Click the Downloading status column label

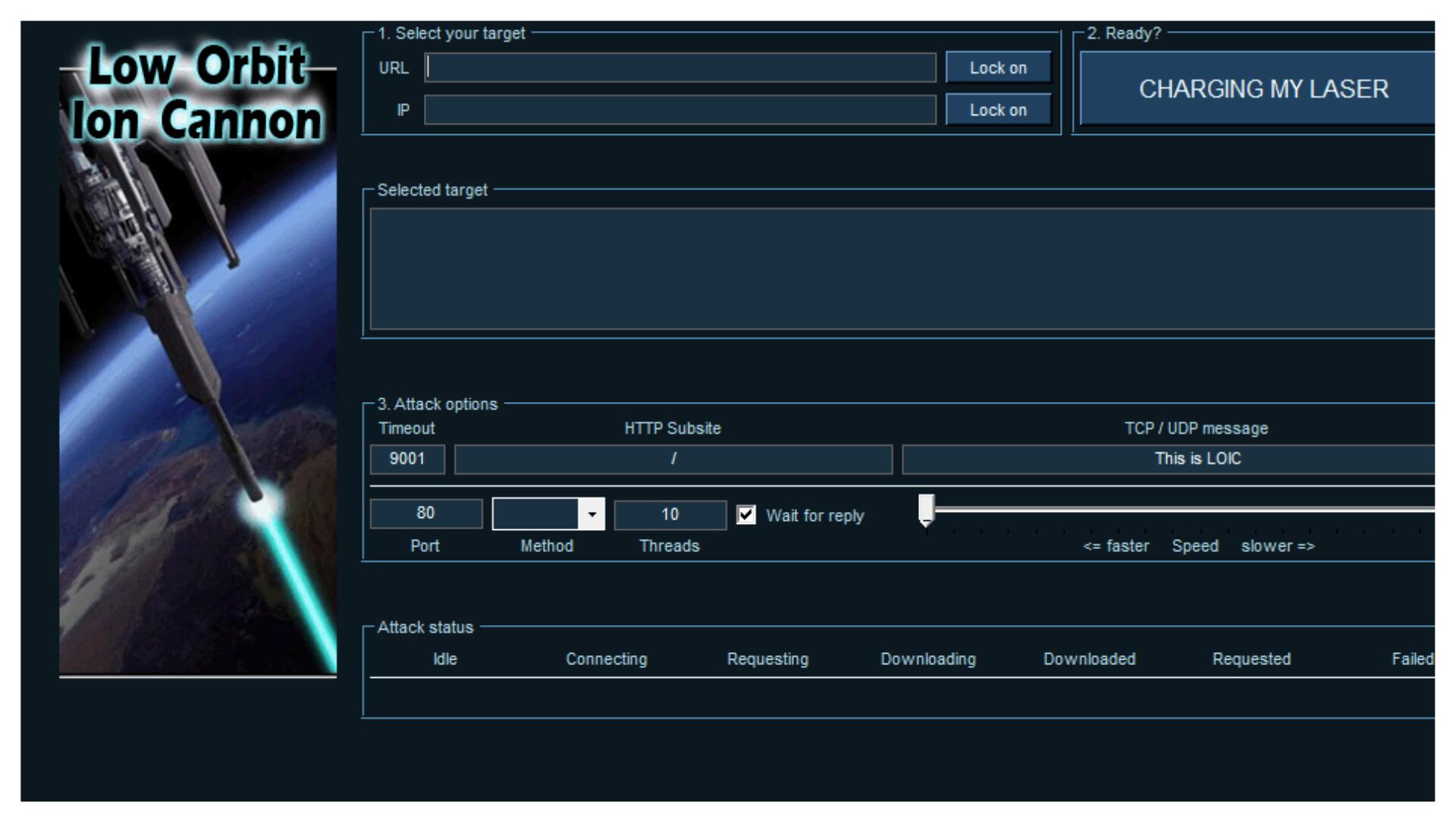(x=928, y=660)
